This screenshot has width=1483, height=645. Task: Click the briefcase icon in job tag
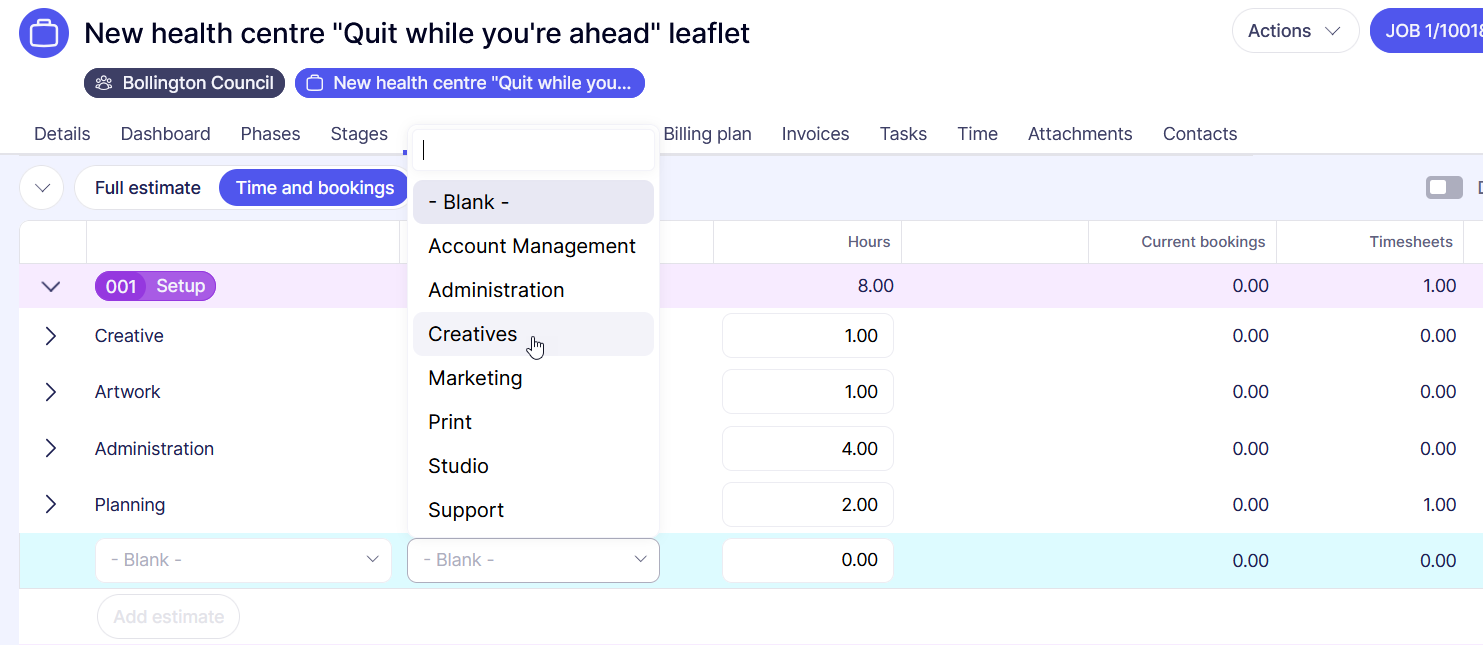pyautogui.click(x=315, y=83)
